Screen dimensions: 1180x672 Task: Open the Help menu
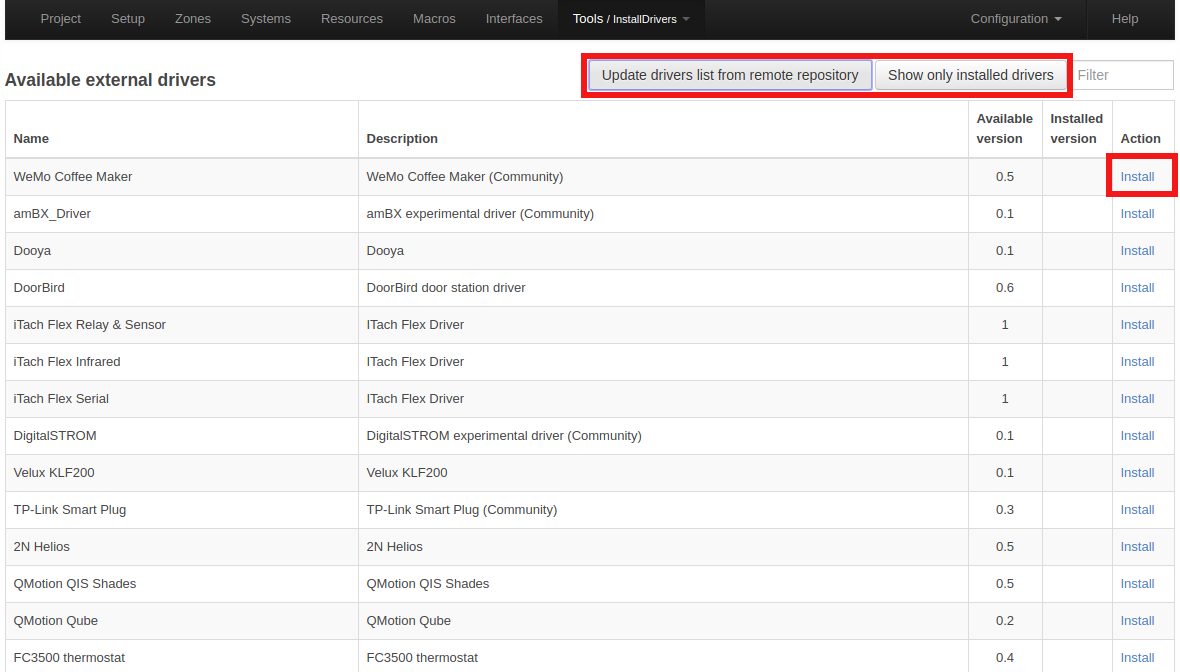coord(1125,19)
